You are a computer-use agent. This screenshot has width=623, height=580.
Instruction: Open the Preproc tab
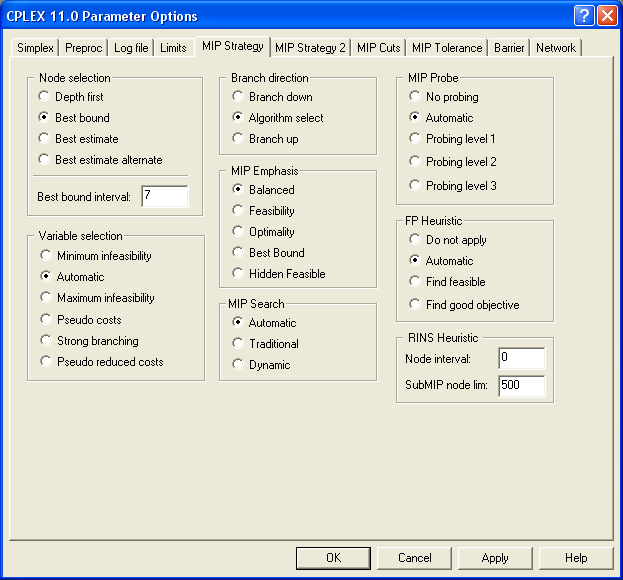click(x=83, y=48)
